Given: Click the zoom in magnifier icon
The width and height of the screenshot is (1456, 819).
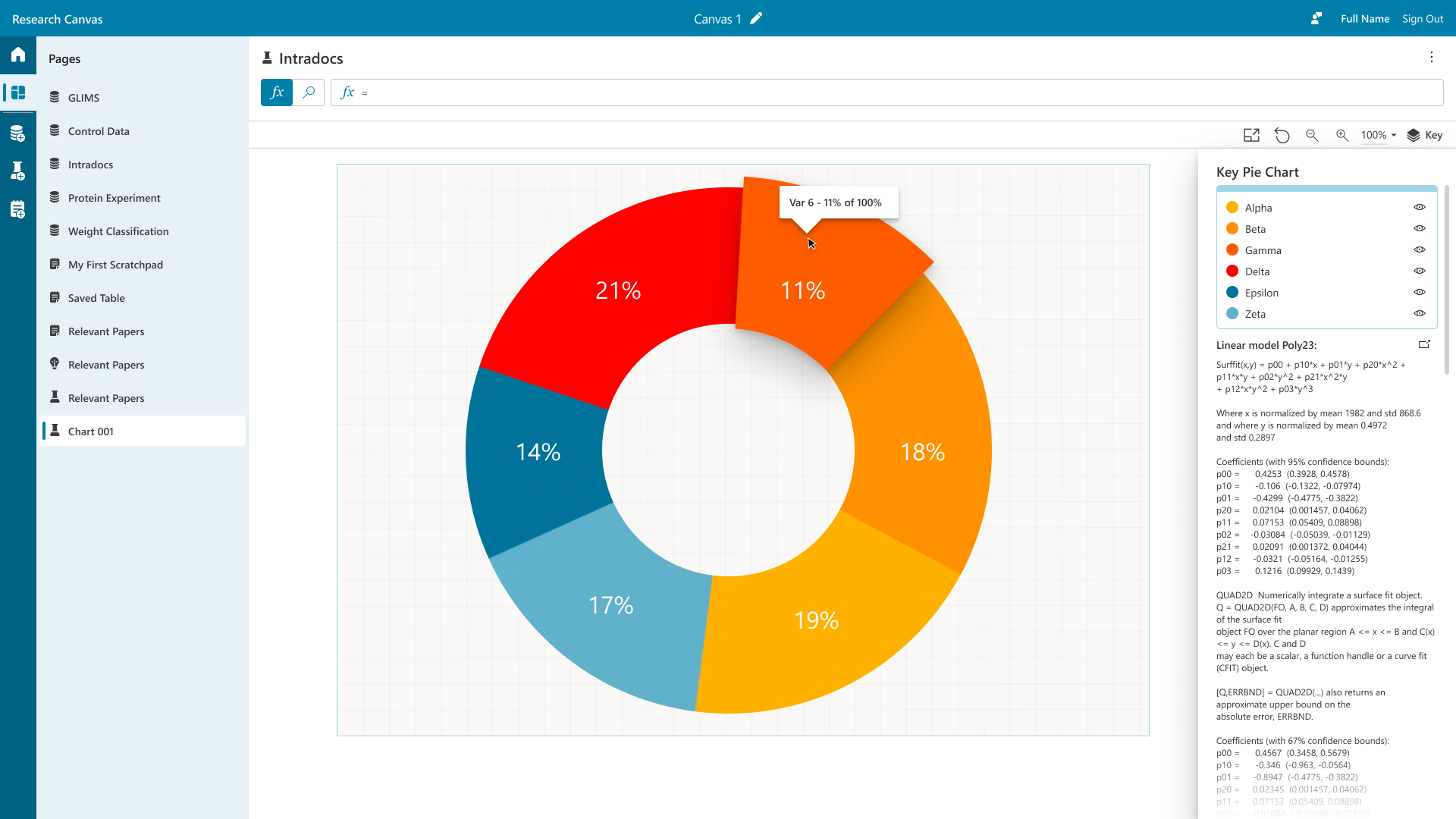Looking at the screenshot, I should click(x=1342, y=136).
